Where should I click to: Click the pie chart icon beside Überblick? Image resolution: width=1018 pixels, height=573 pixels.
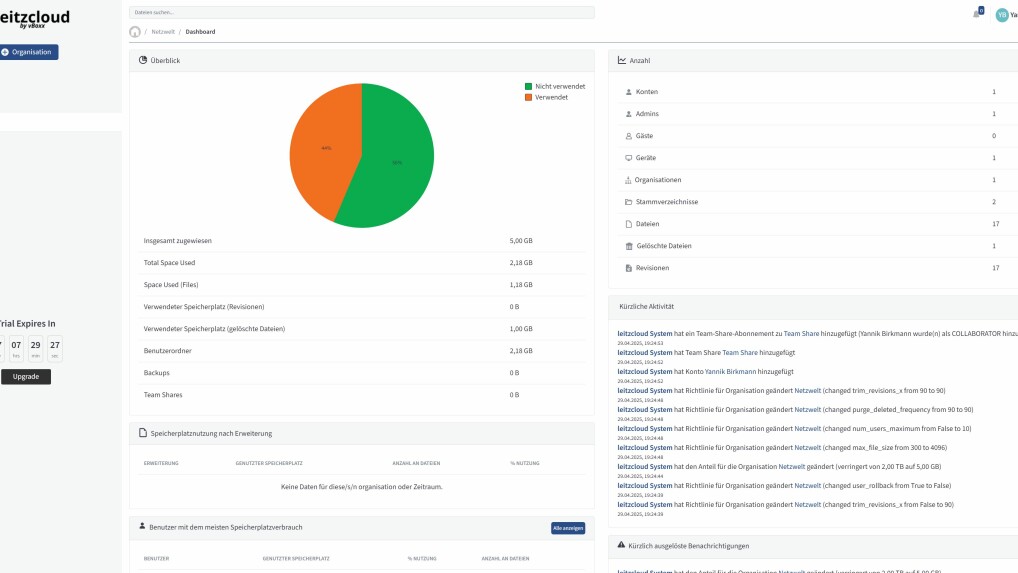(143, 61)
